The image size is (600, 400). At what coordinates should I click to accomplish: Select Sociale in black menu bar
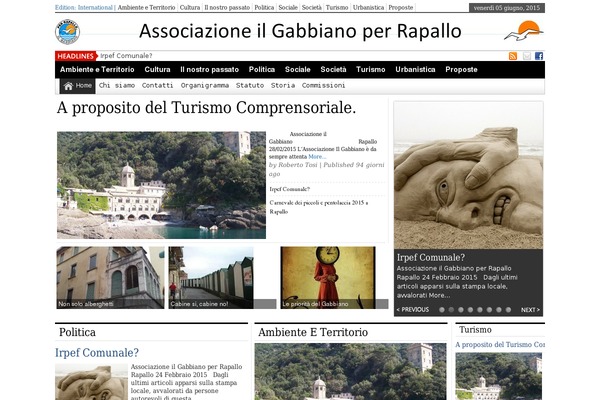point(297,70)
